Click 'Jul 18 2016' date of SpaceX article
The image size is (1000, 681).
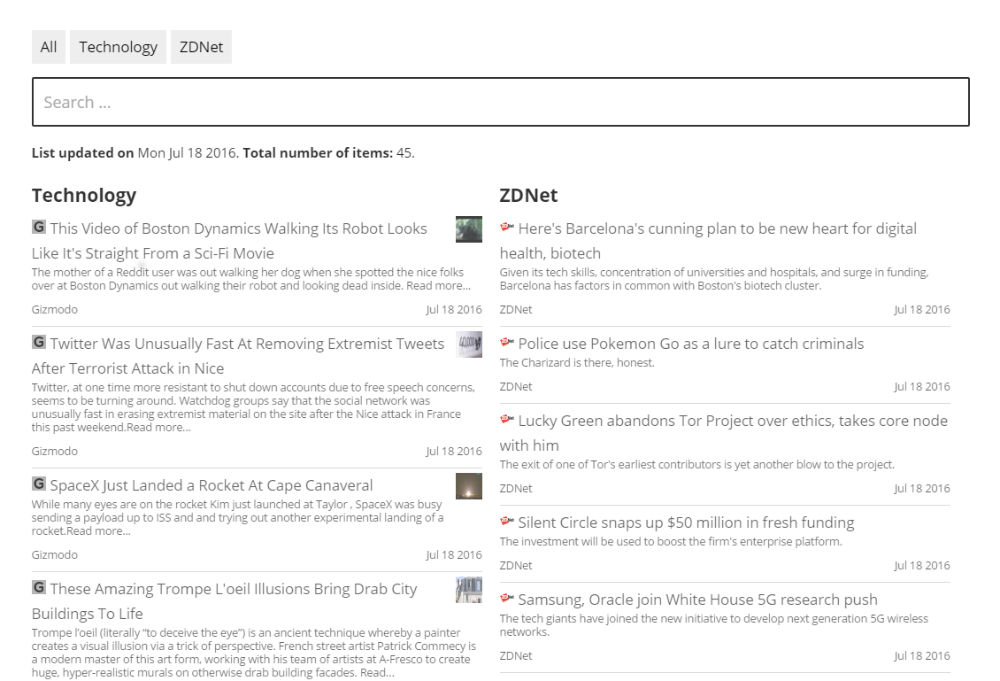tap(454, 555)
